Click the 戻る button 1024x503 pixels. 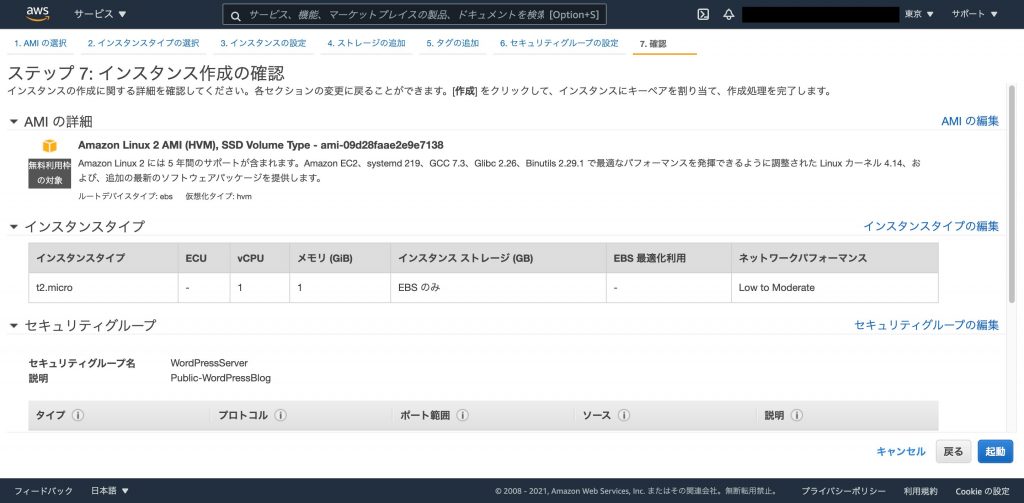pyautogui.click(x=953, y=451)
